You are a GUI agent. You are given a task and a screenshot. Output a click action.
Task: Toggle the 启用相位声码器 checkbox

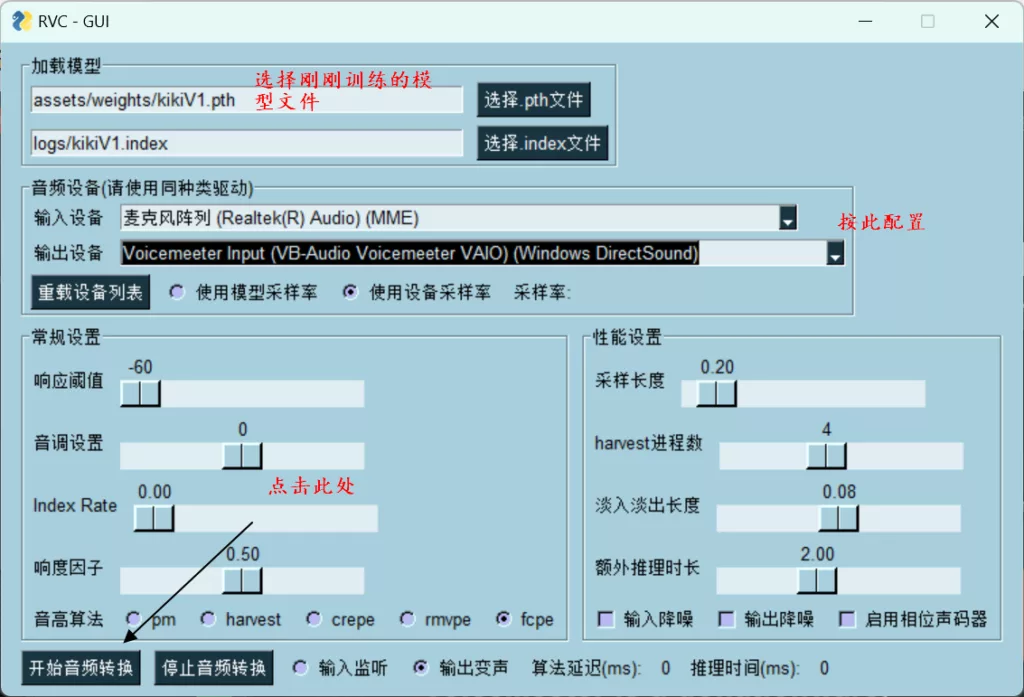click(847, 619)
